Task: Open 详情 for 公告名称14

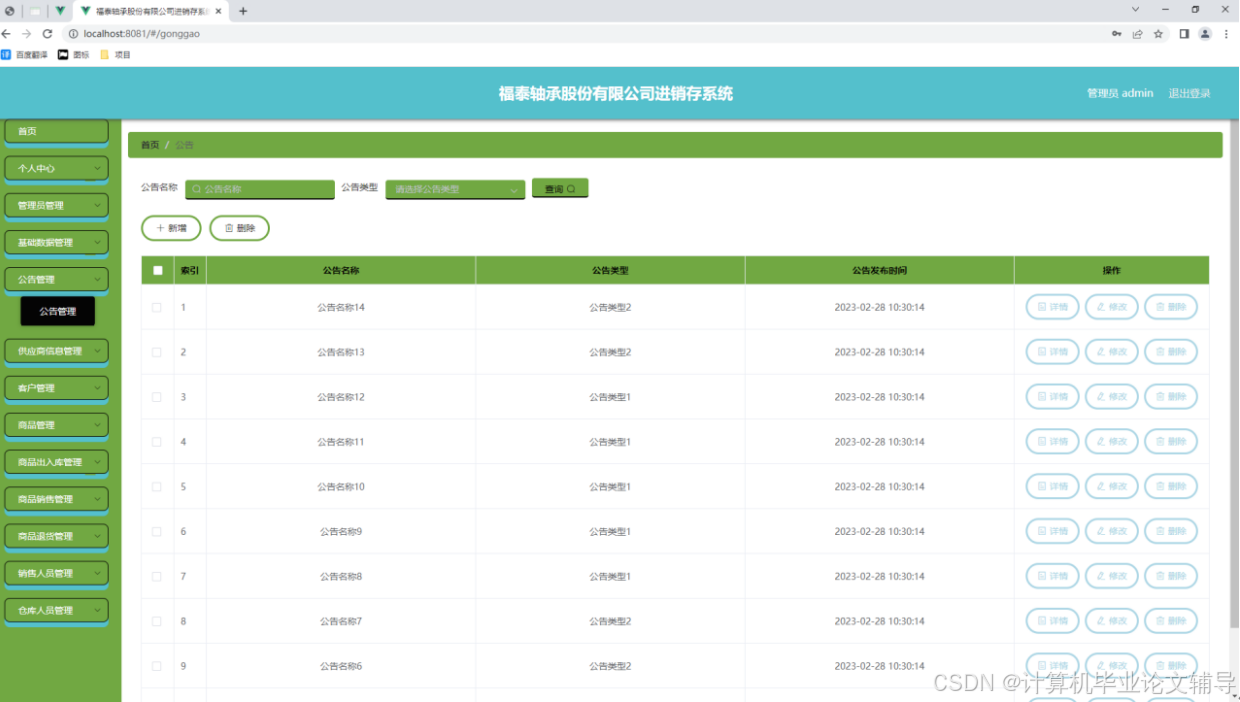Action: 1052,307
